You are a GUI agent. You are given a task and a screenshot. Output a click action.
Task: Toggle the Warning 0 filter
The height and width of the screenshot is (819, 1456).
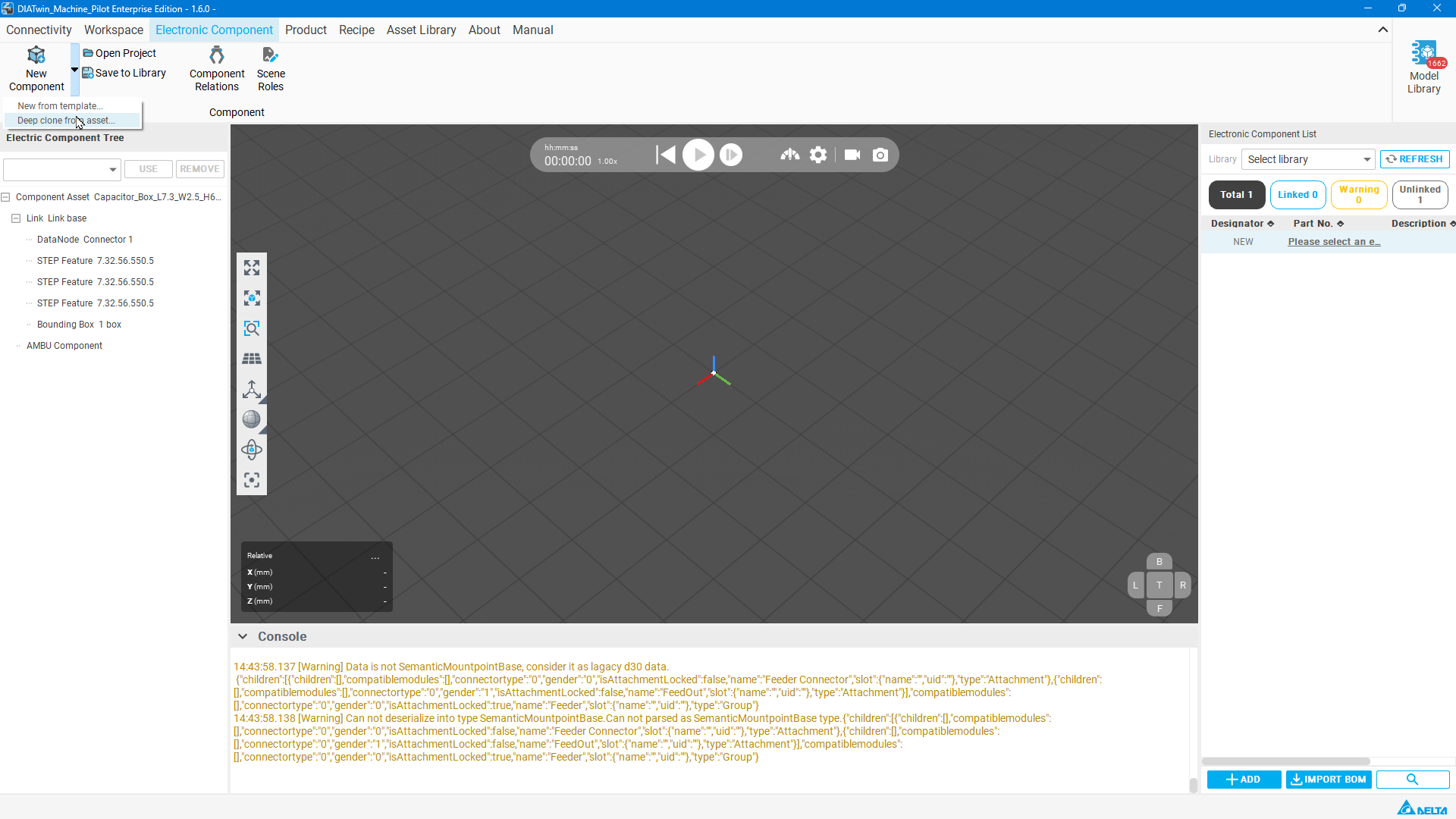coord(1359,195)
